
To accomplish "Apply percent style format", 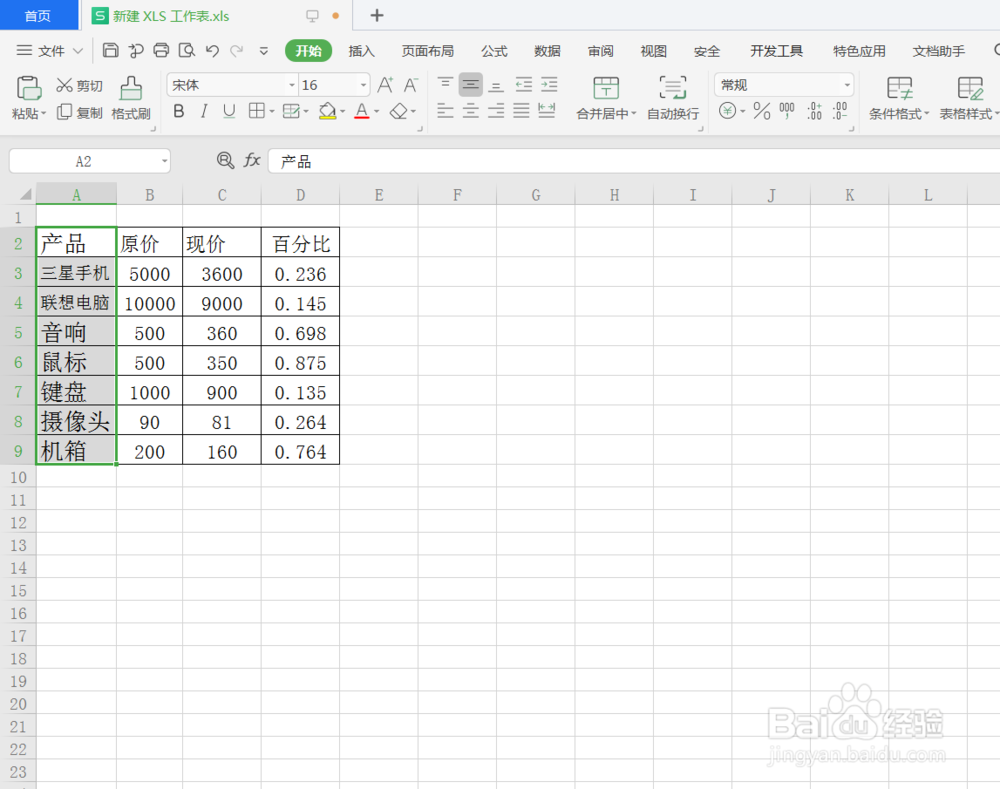I will pyautogui.click(x=761, y=111).
